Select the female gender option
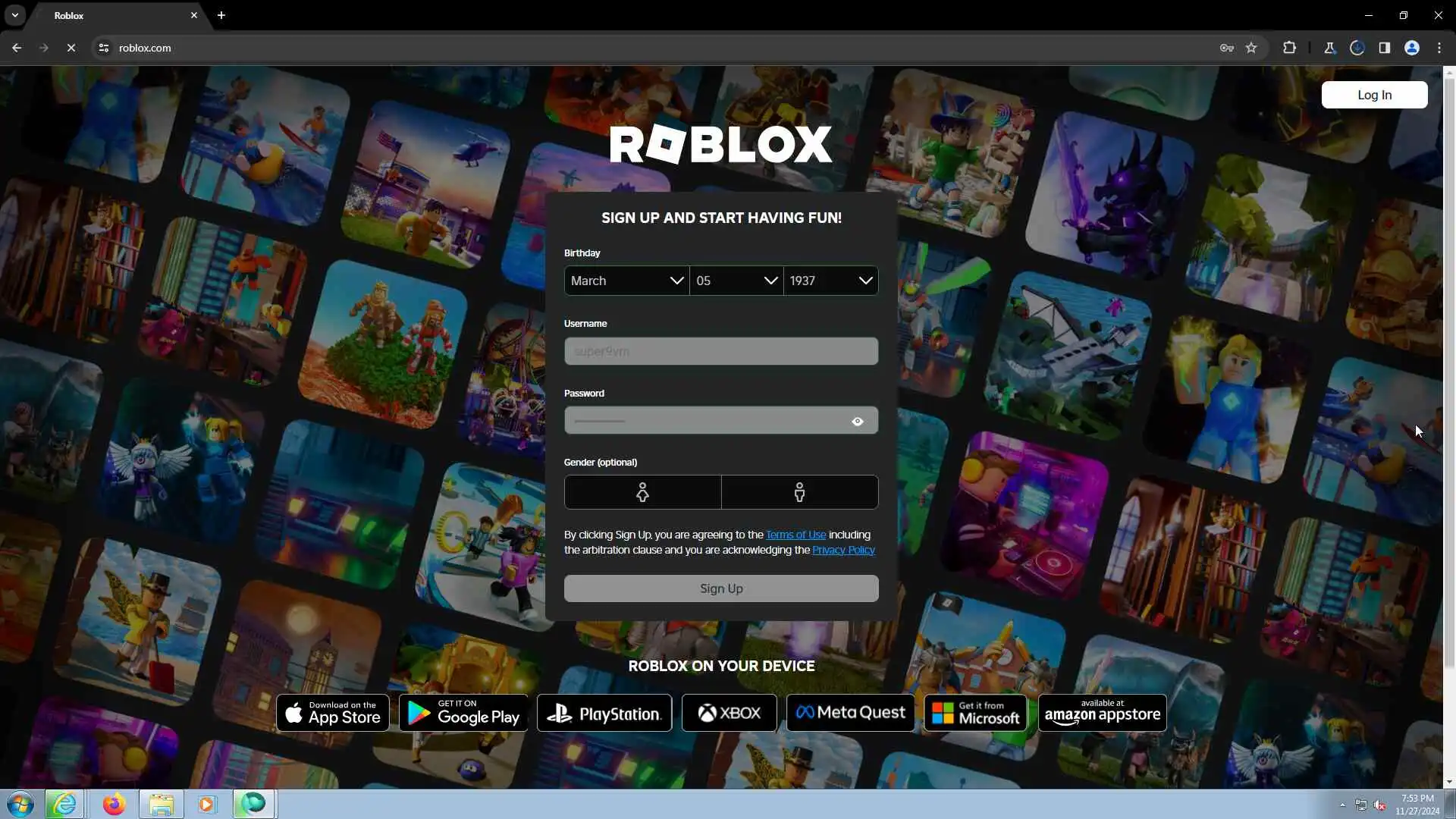This screenshot has width=1456, height=819. (x=642, y=493)
